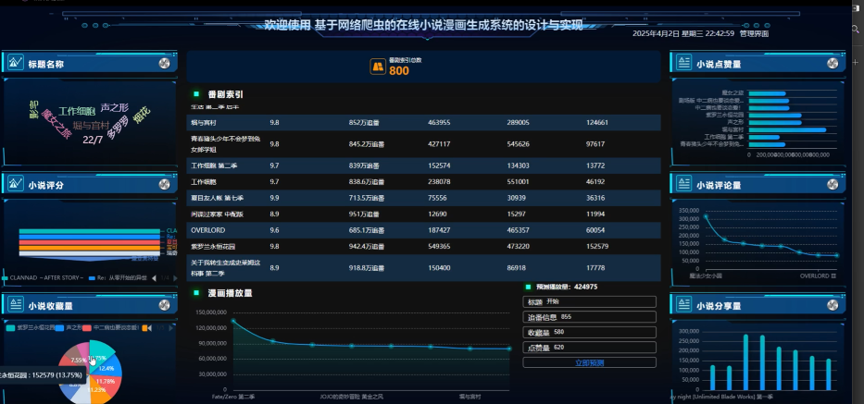Viewport: 864px width, 404px height.
Task: Click word cloud term 工作细胞
Action: (77, 111)
